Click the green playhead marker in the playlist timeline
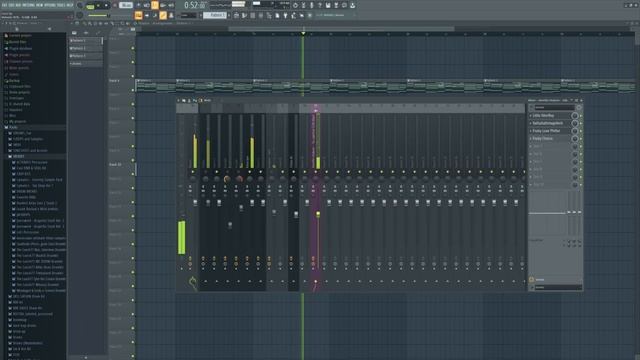Screen dimensions: 640x360 [303, 33]
